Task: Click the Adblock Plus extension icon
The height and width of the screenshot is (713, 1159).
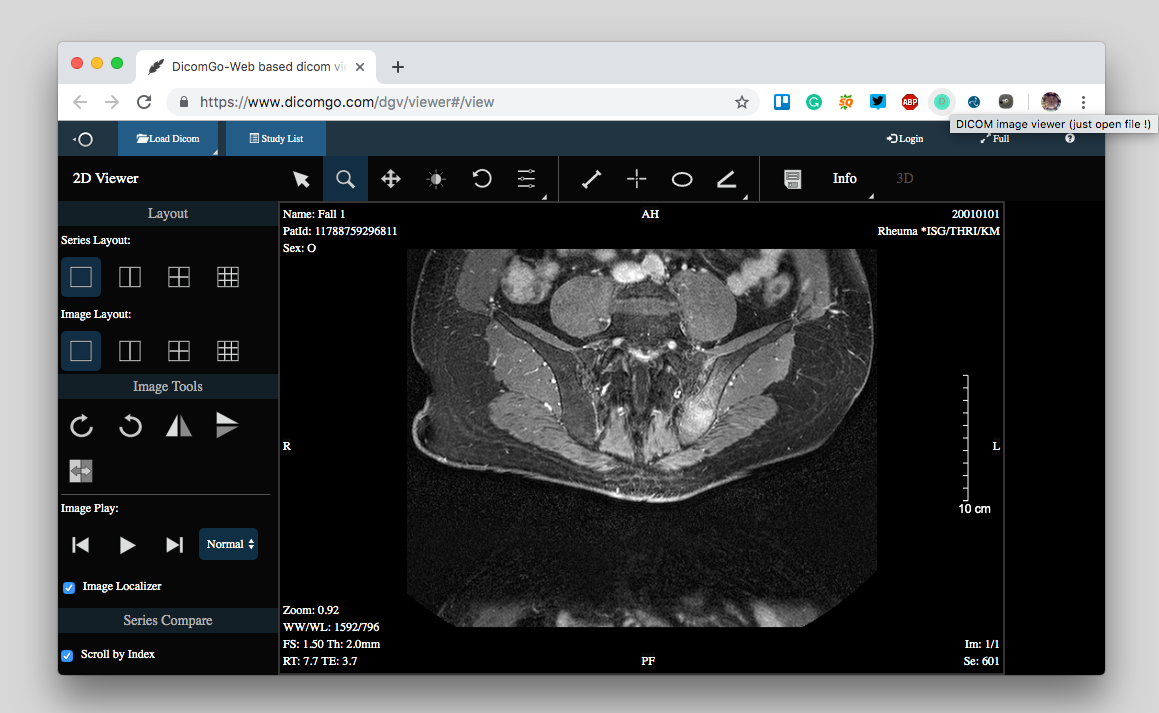Action: pos(910,102)
